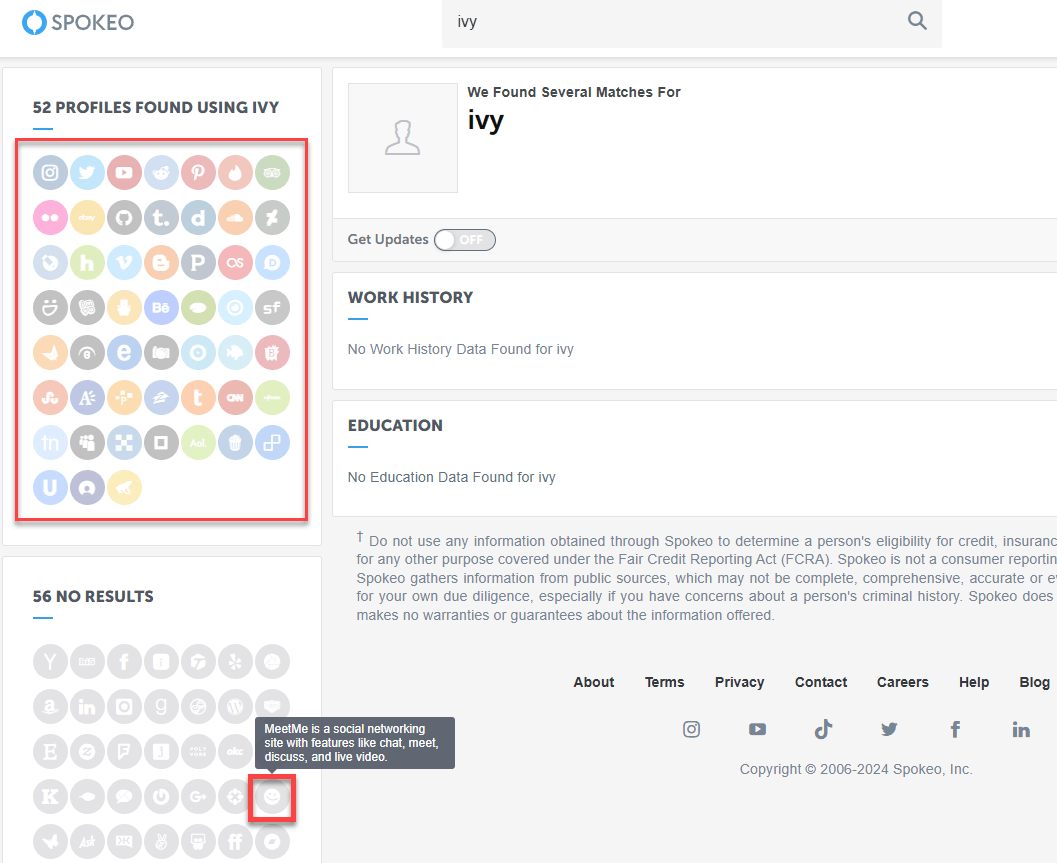
Task: Click the Pinterest icon under profiles found
Action: click(x=198, y=172)
